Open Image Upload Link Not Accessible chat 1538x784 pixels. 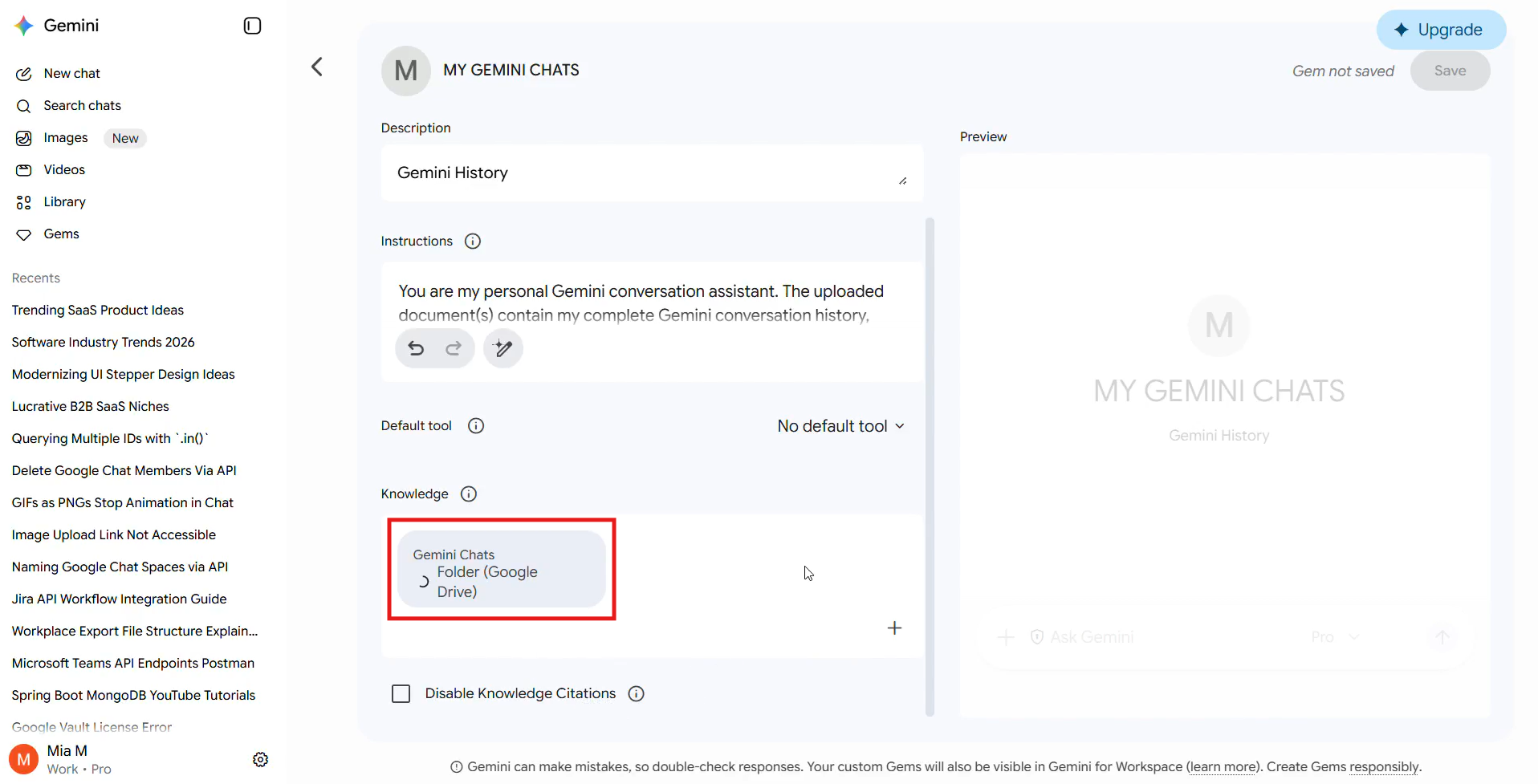tap(114, 535)
